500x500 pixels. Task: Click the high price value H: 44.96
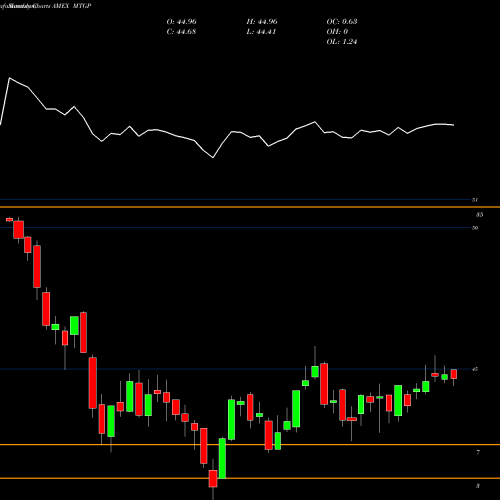pos(262,22)
